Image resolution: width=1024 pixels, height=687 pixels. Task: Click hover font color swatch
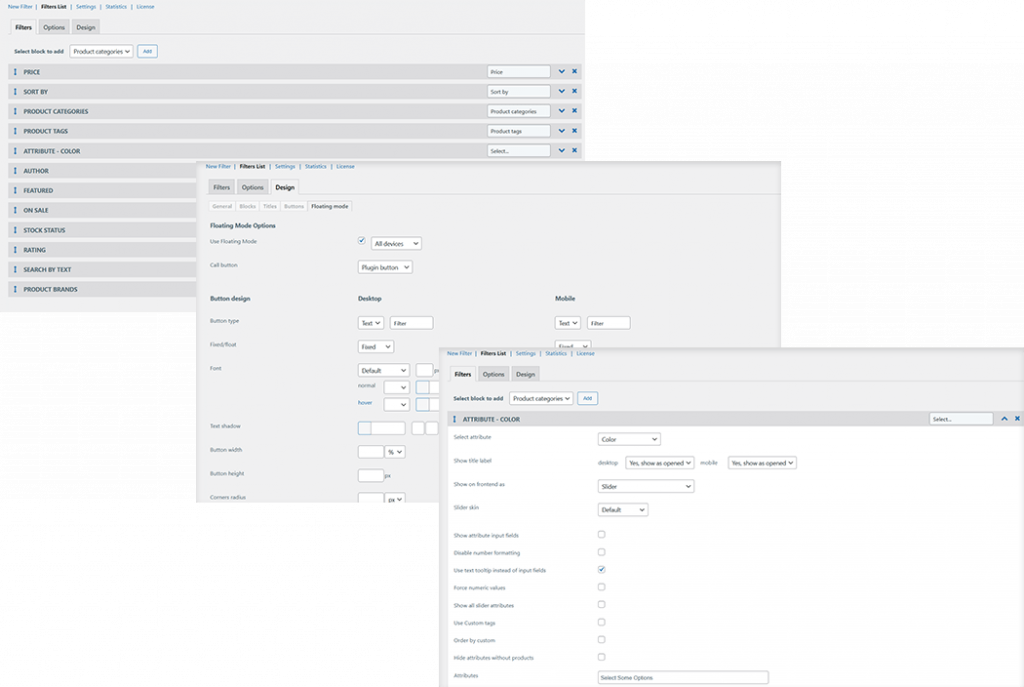point(423,405)
